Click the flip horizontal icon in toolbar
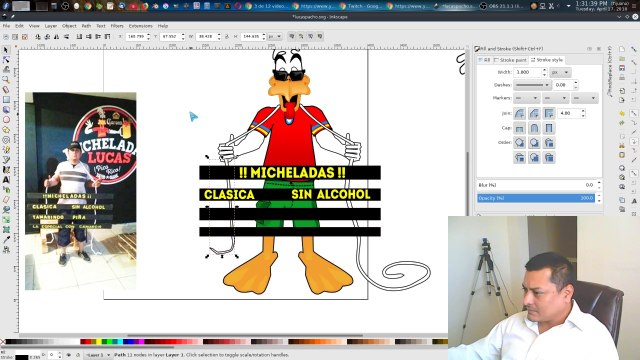The image size is (640, 360). click(x=57, y=37)
